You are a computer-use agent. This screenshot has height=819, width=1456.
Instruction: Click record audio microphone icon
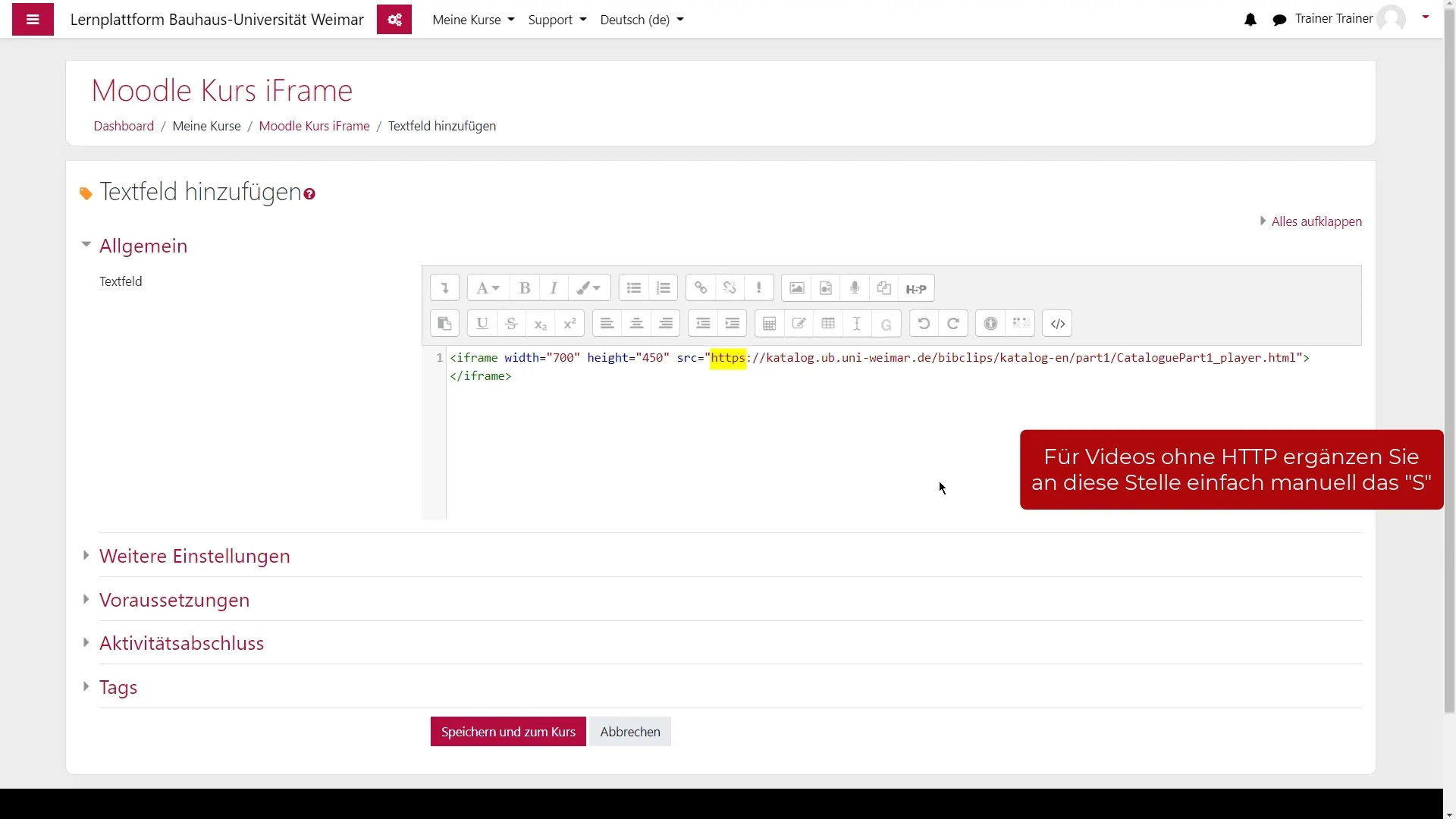click(855, 288)
